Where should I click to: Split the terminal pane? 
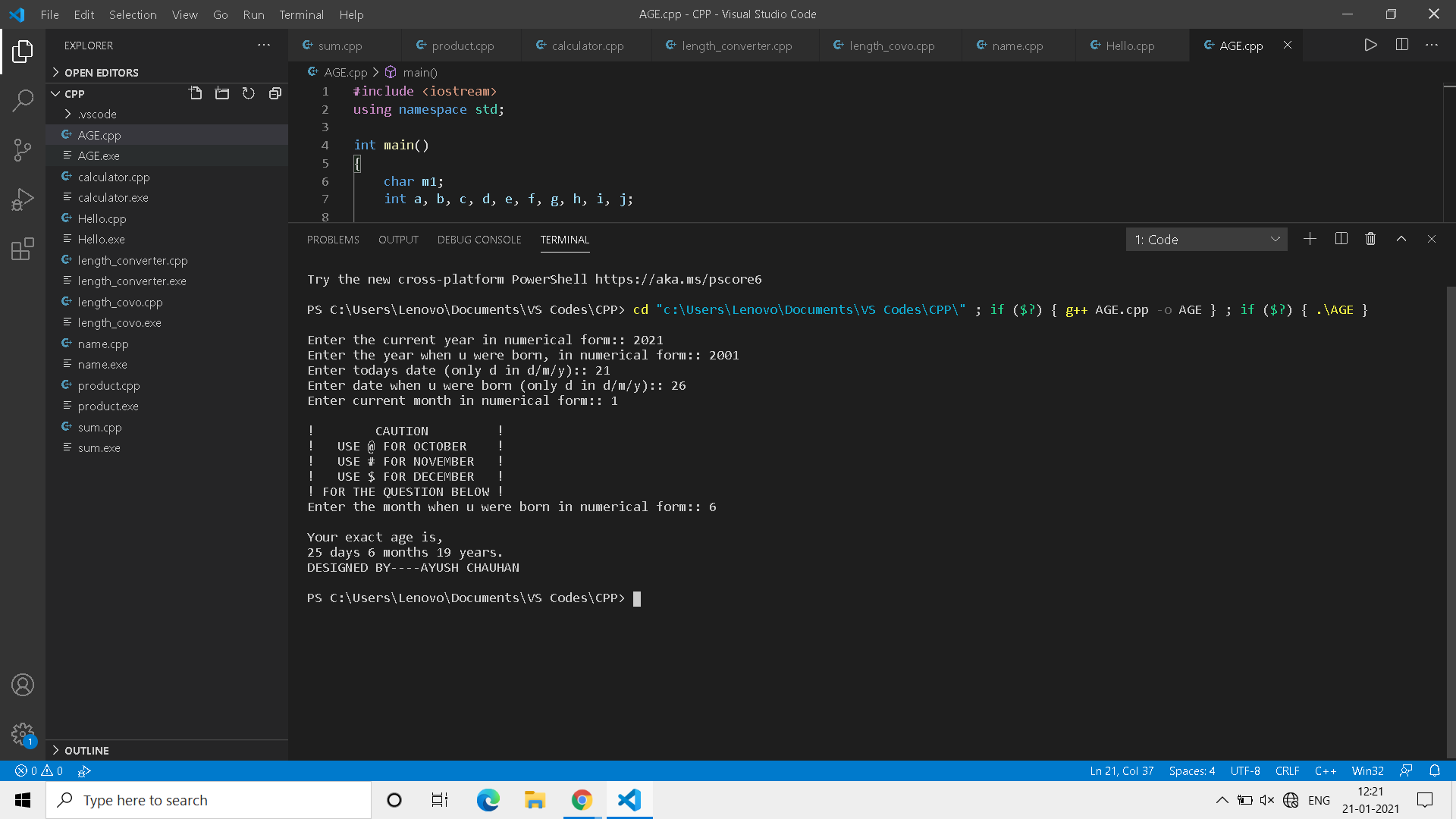pyautogui.click(x=1341, y=239)
